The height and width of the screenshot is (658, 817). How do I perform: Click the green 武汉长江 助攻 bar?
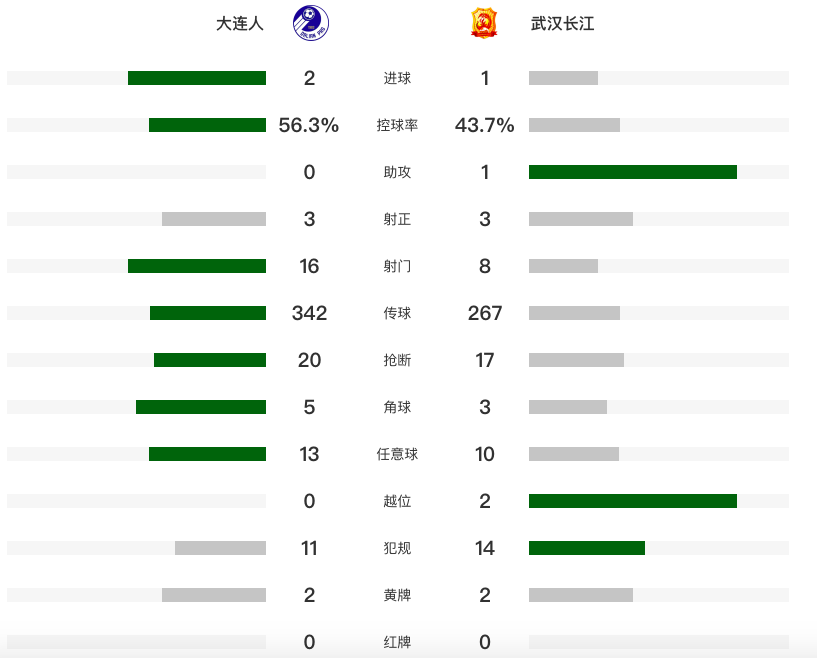coord(633,172)
